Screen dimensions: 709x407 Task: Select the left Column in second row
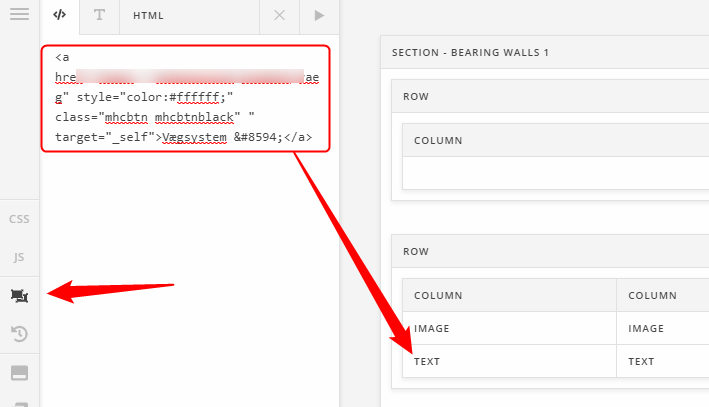[x=438, y=296]
